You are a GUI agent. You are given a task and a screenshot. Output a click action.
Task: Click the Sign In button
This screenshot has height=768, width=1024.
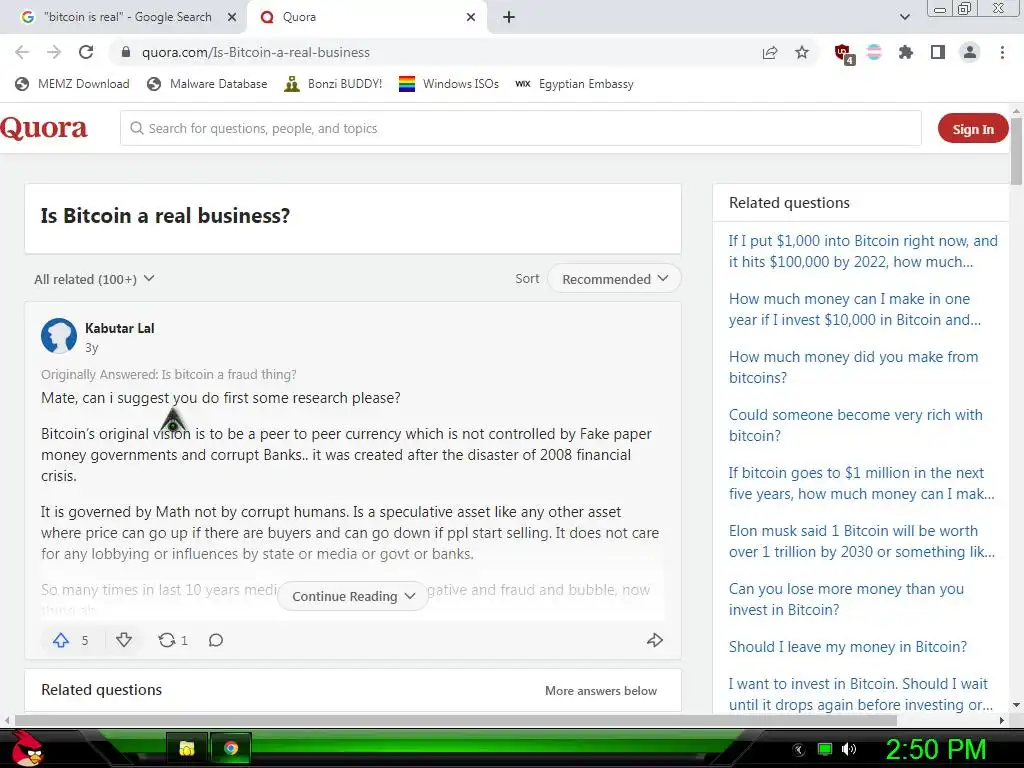(x=973, y=129)
